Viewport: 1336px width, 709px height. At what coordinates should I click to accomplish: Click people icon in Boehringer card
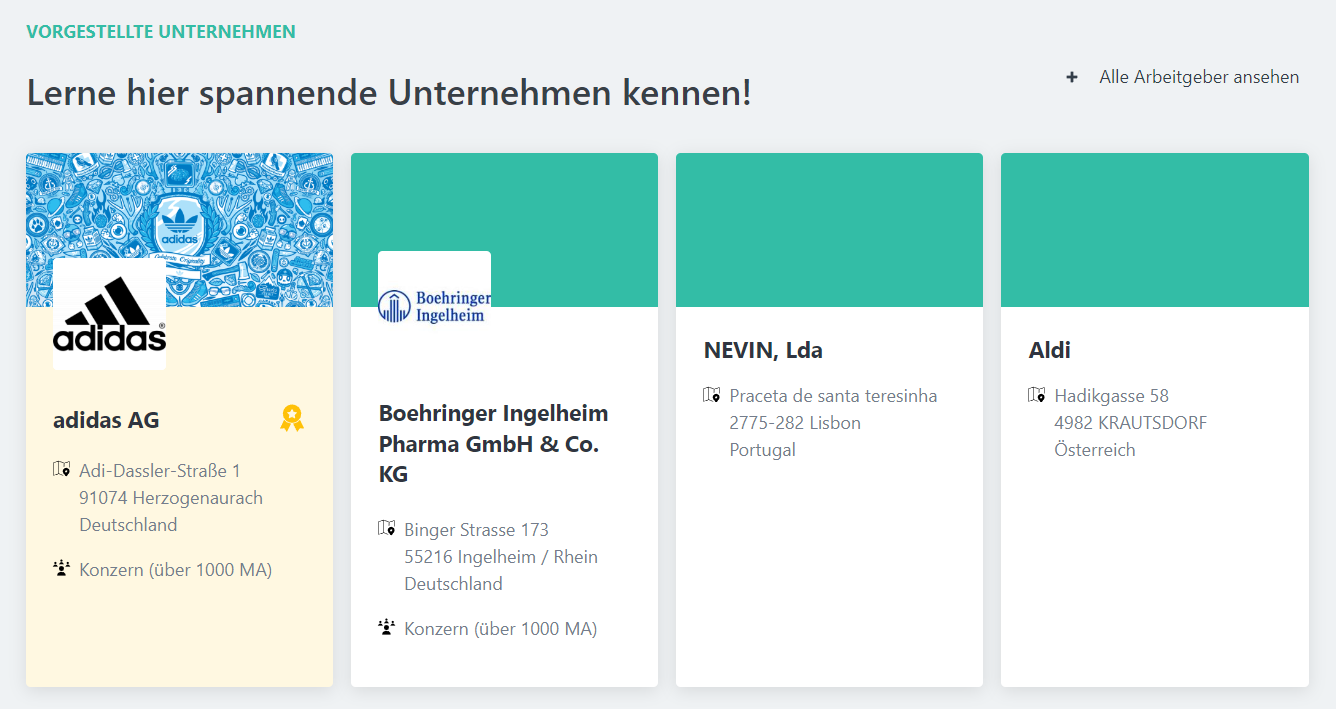[387, 628]
